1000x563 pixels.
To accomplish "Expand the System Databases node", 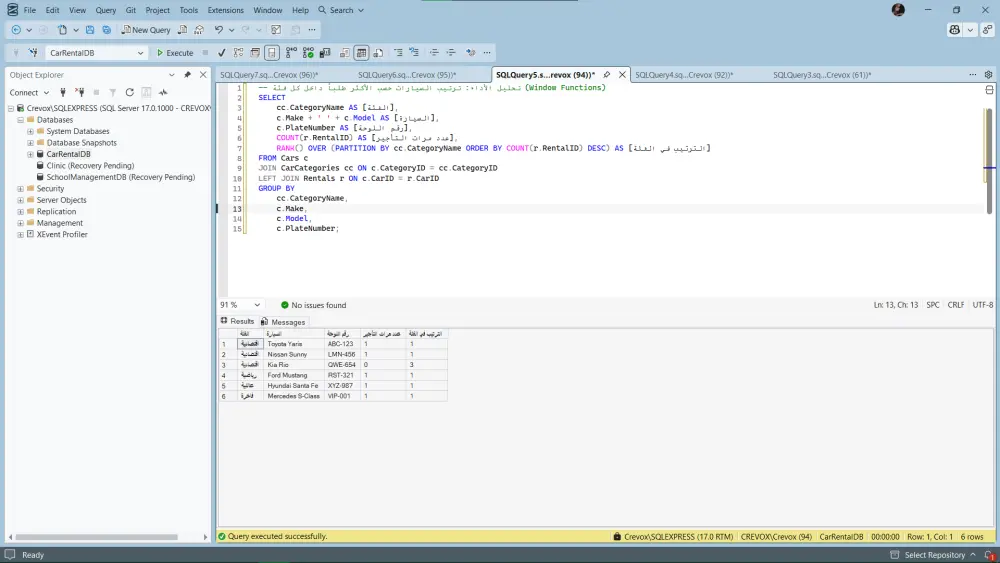I will [x=30, y=131].
